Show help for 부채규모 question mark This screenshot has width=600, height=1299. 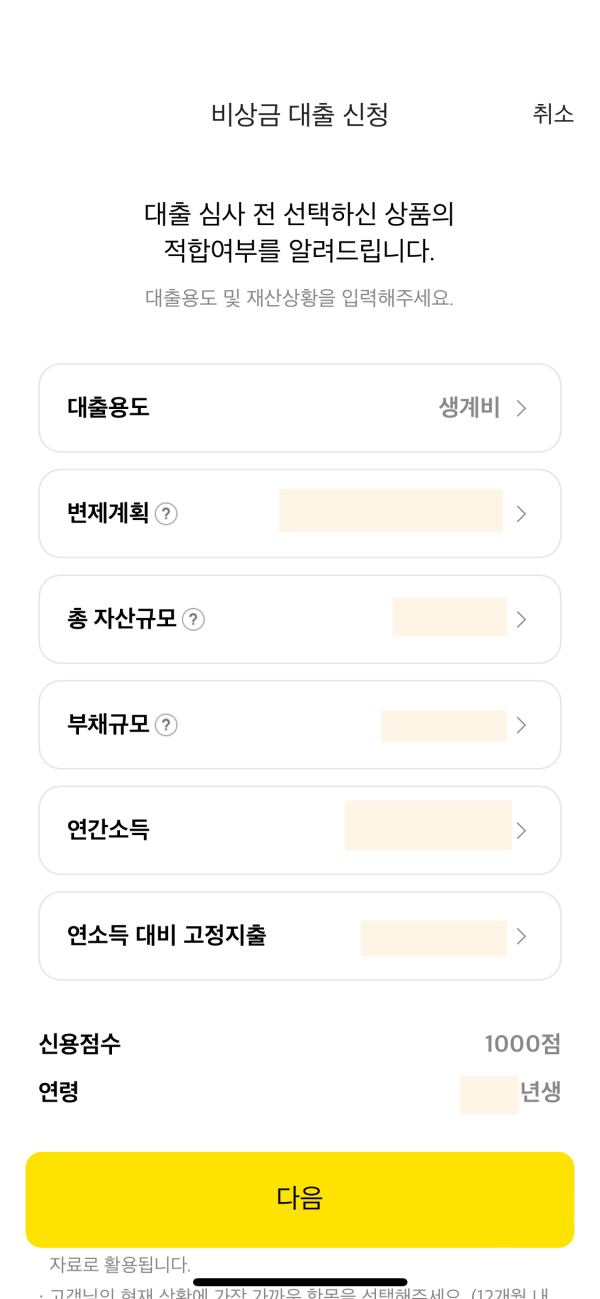(x=166, y=725)
